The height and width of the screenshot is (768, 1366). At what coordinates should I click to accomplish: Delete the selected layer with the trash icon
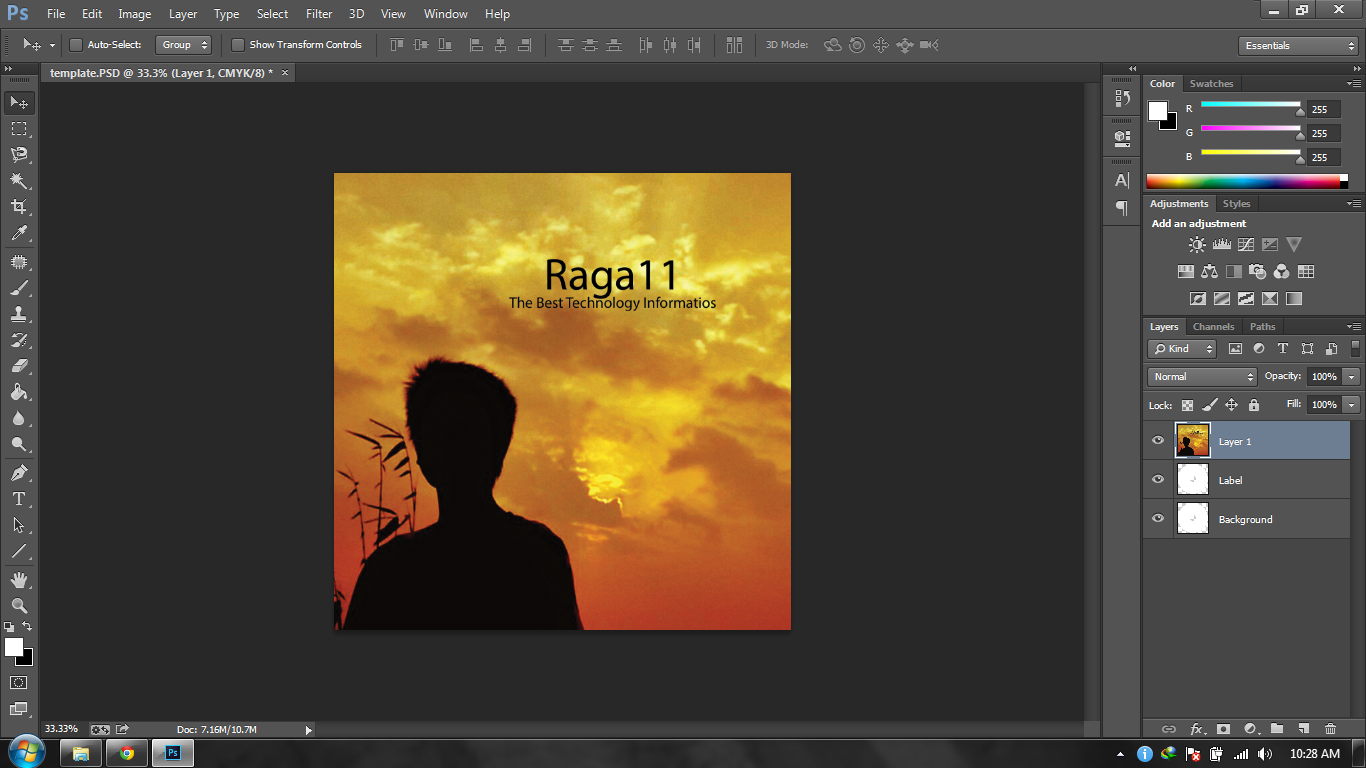coord(1330,729)
